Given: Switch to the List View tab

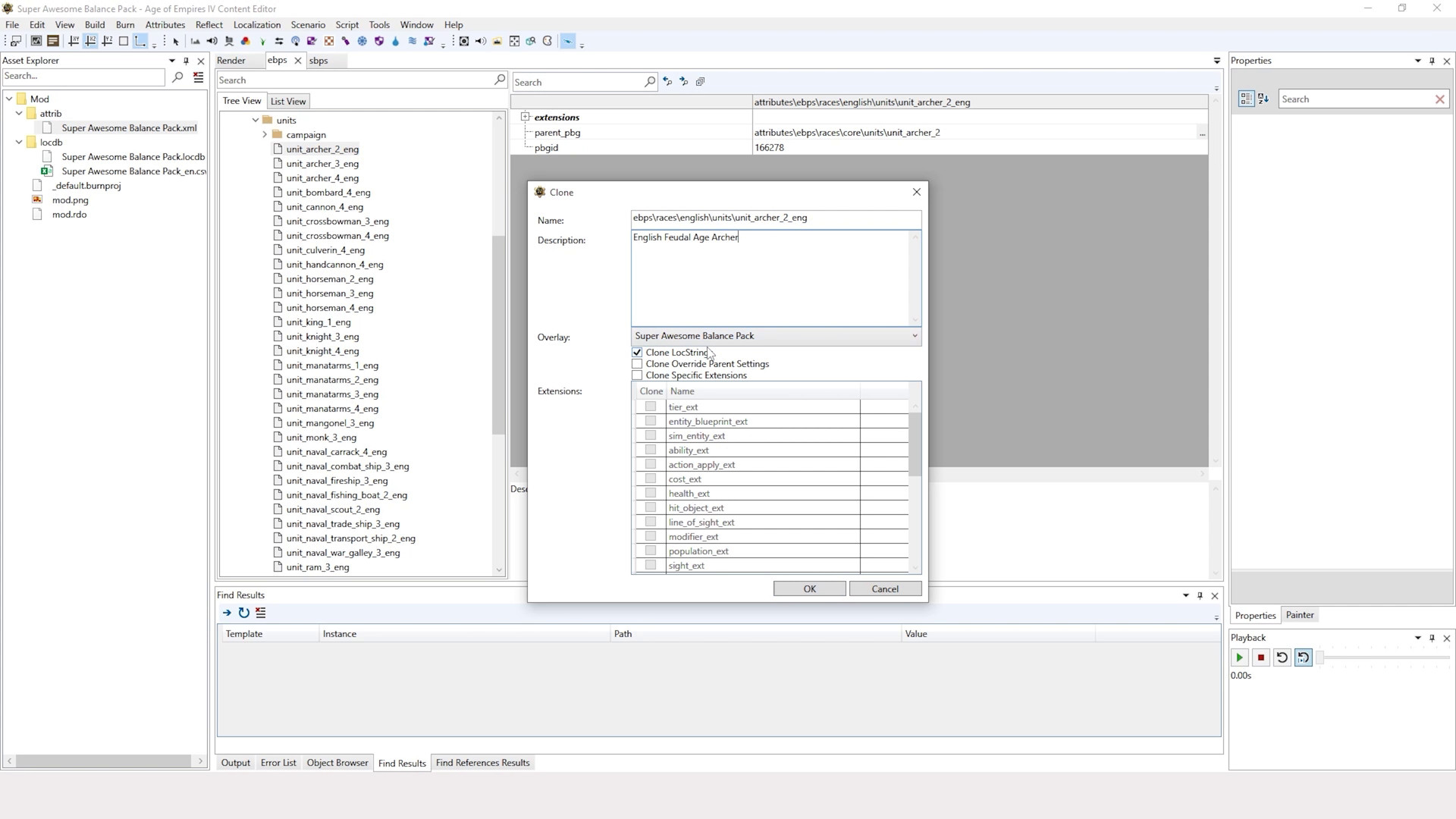Looking at the screenshot, I should point(288,101).
